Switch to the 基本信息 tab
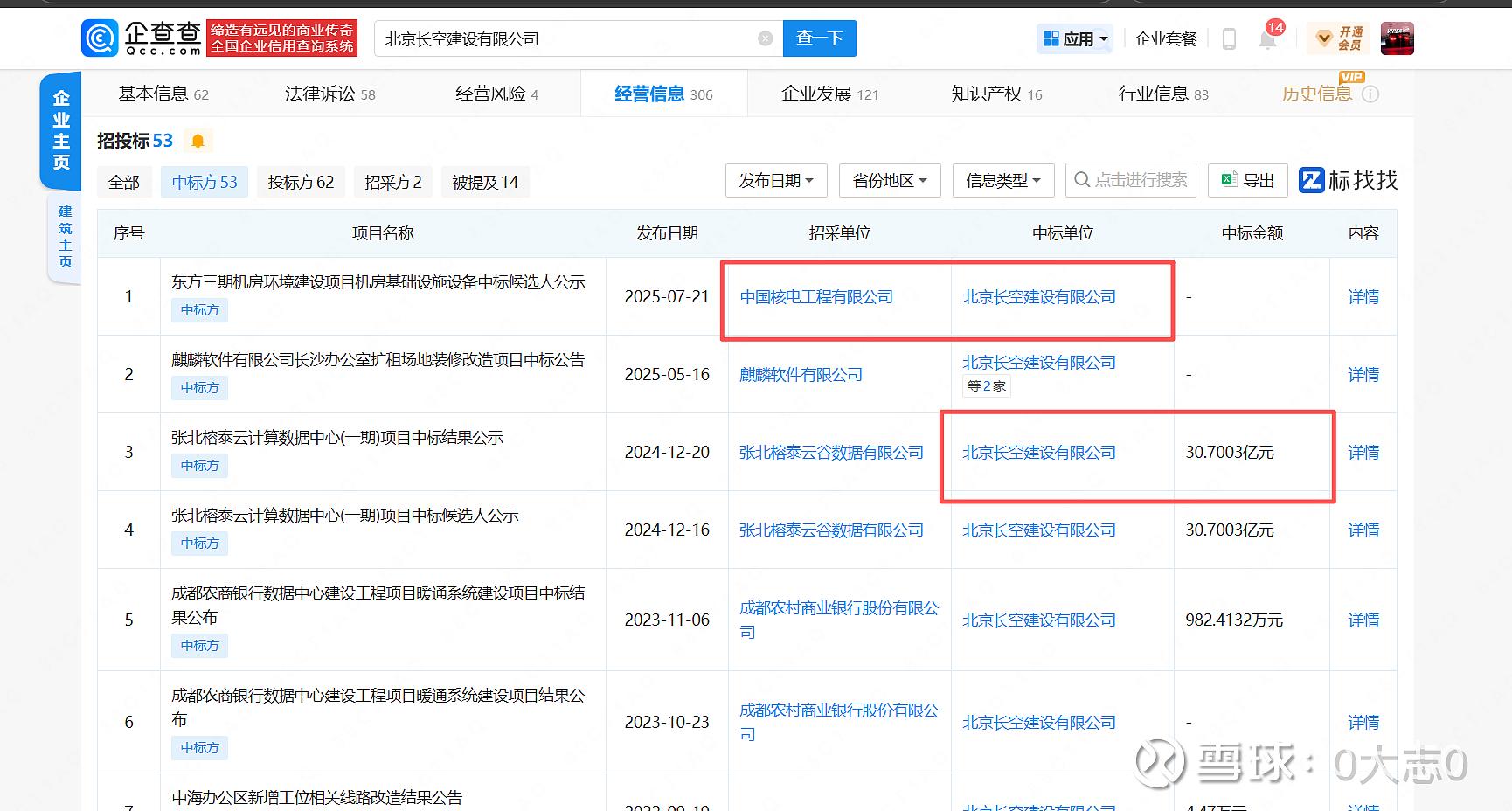Screen dimensions: 1512x811 point(163,94)
